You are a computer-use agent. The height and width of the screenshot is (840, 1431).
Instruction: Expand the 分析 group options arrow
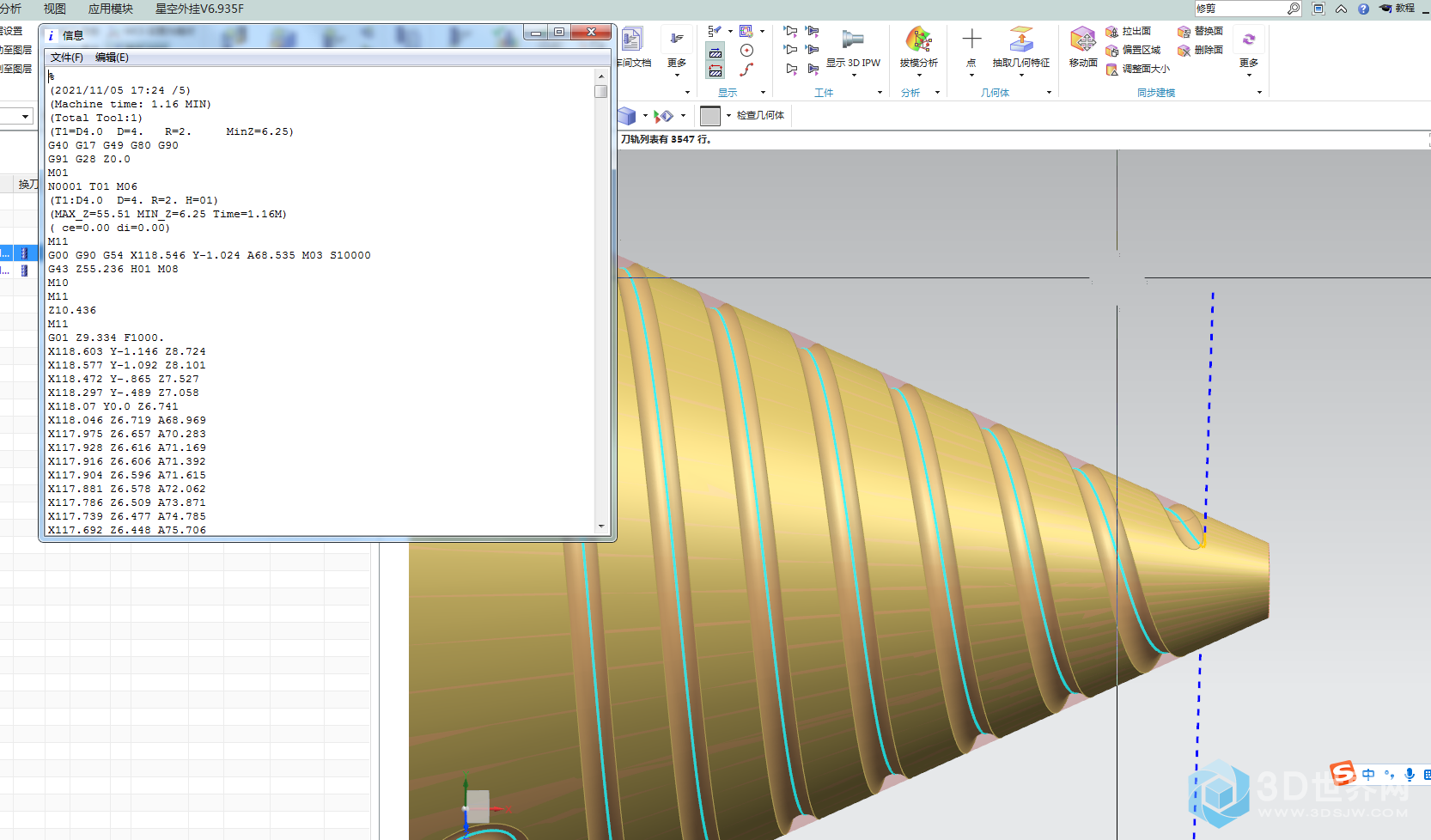(937, 93)
